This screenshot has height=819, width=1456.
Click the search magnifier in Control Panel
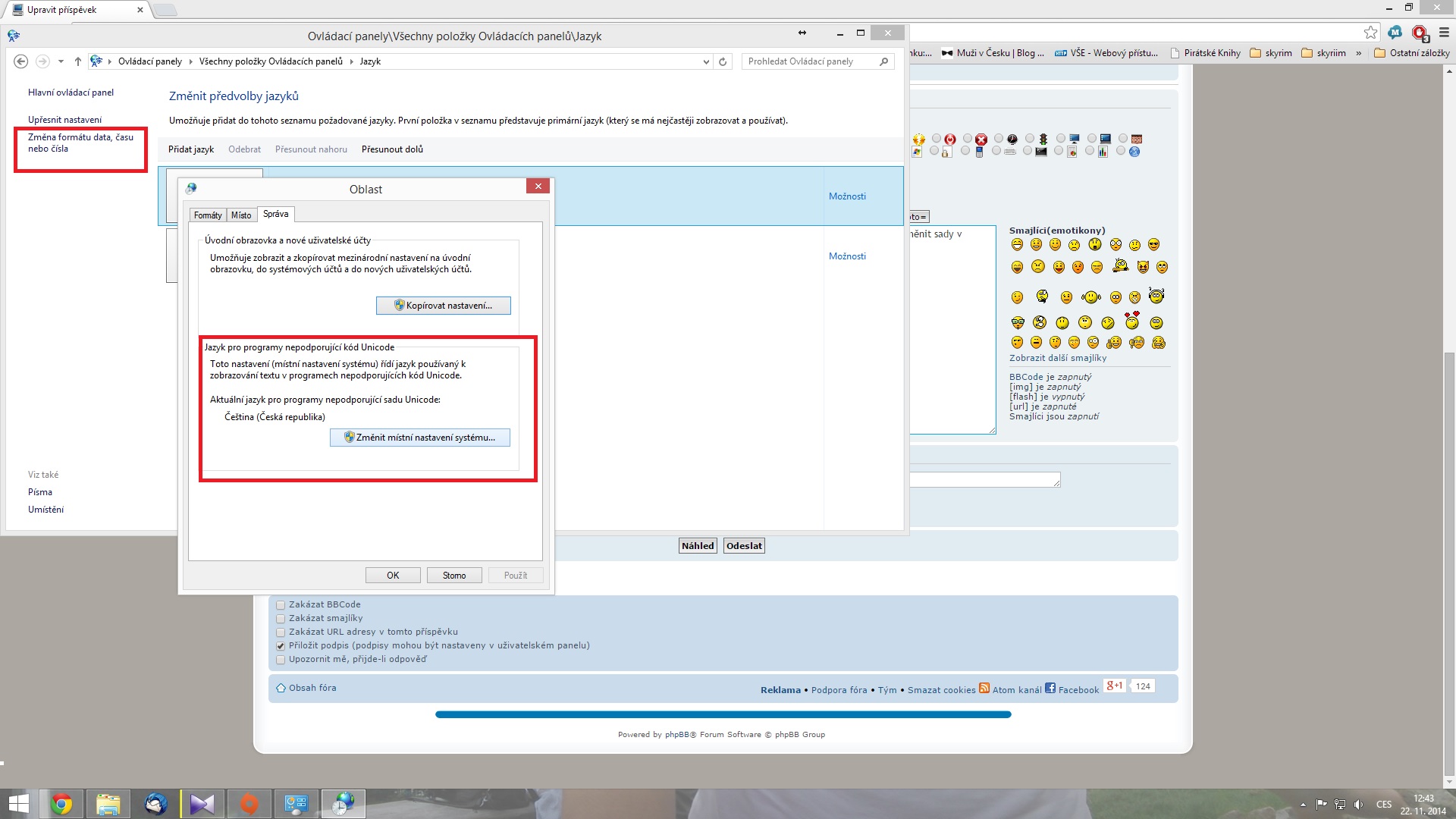pos(883,61)
